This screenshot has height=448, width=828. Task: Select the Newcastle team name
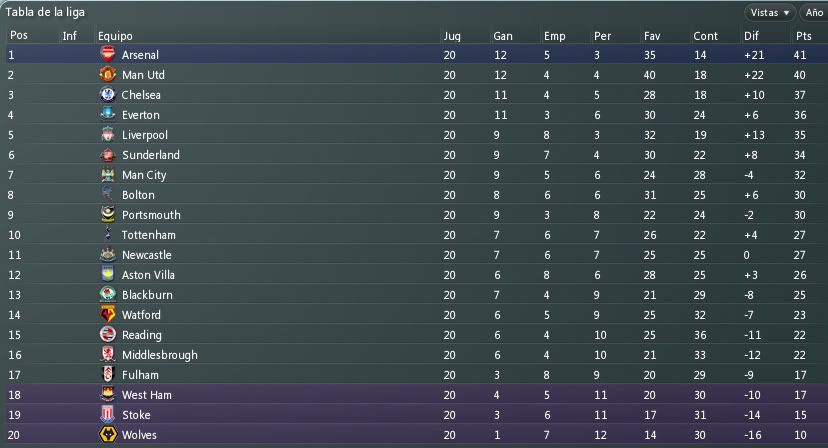[149, 255]
